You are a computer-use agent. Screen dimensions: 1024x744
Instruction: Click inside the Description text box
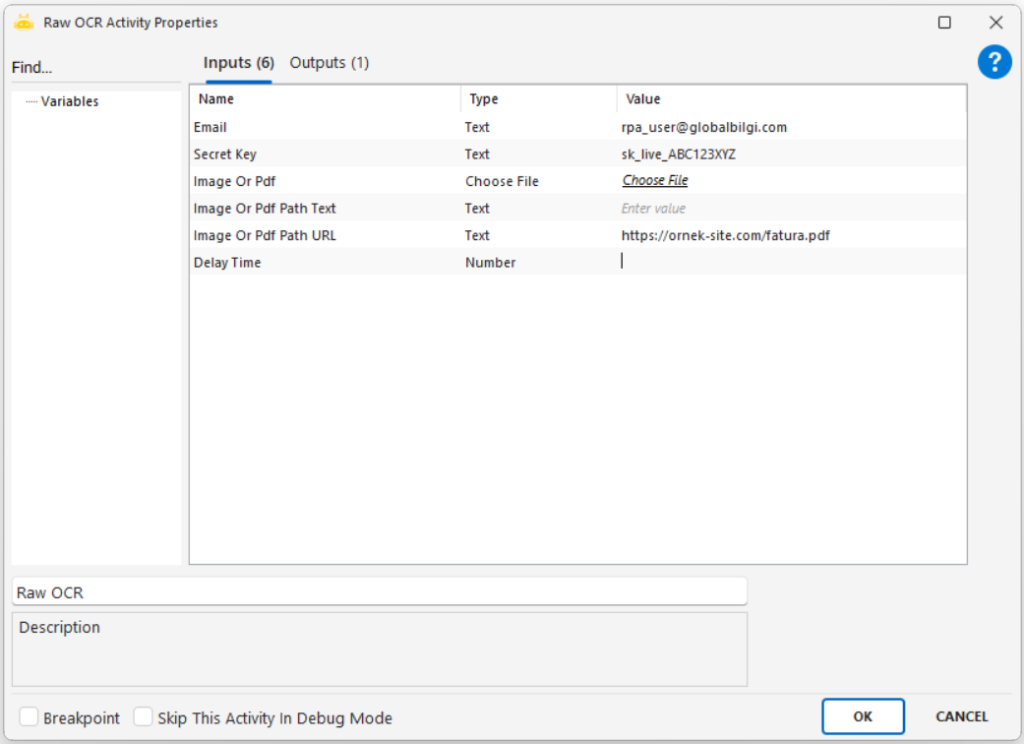point(379,650)
